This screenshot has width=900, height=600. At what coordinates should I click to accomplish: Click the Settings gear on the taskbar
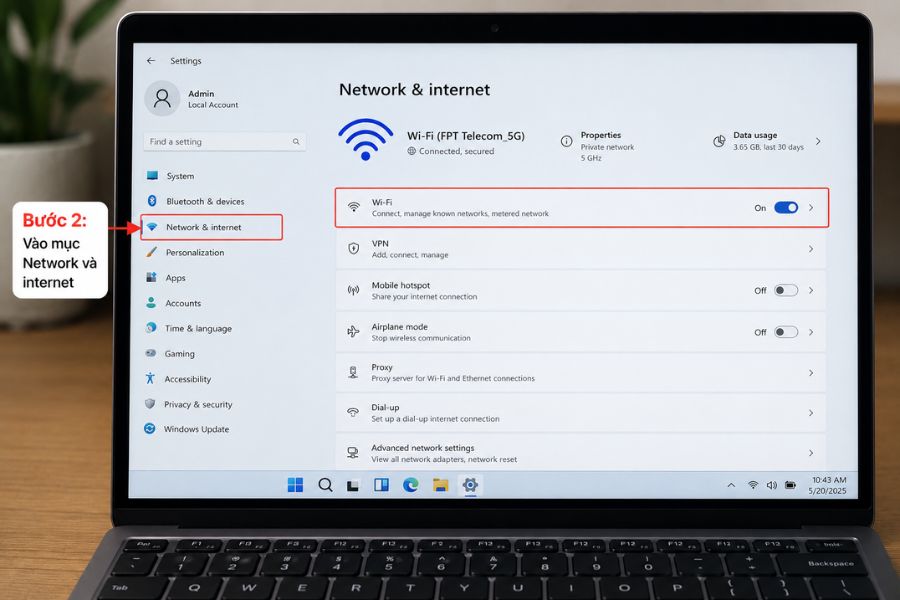coord(470,485)
